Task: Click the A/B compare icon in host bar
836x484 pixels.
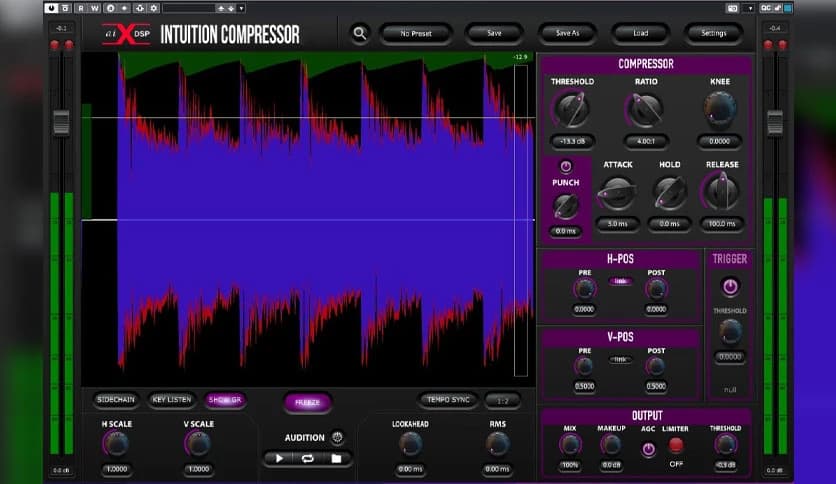Action: tap(65, 8)
